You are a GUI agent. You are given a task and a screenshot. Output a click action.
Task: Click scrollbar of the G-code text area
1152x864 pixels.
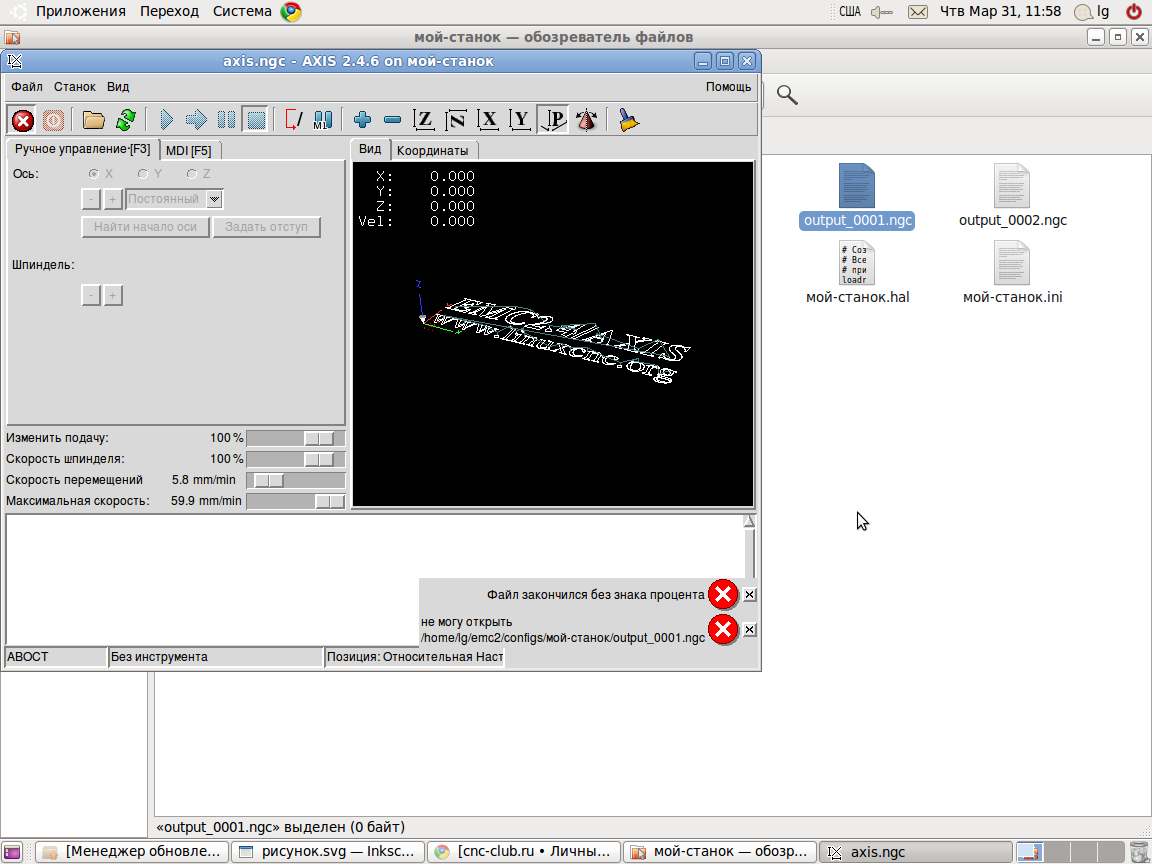click(x=749, y=547)
